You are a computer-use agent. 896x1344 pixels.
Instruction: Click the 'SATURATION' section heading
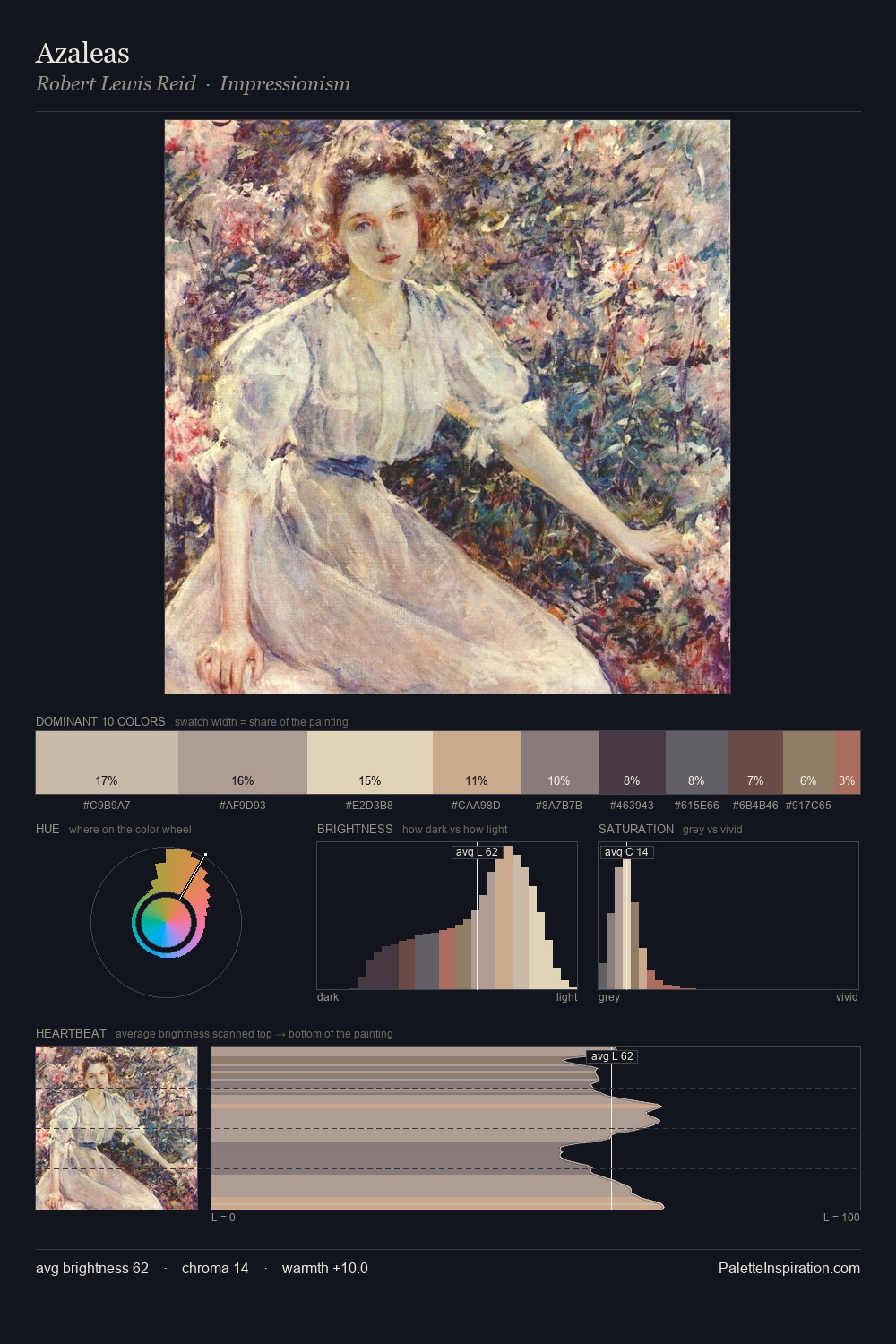(636, 829)
